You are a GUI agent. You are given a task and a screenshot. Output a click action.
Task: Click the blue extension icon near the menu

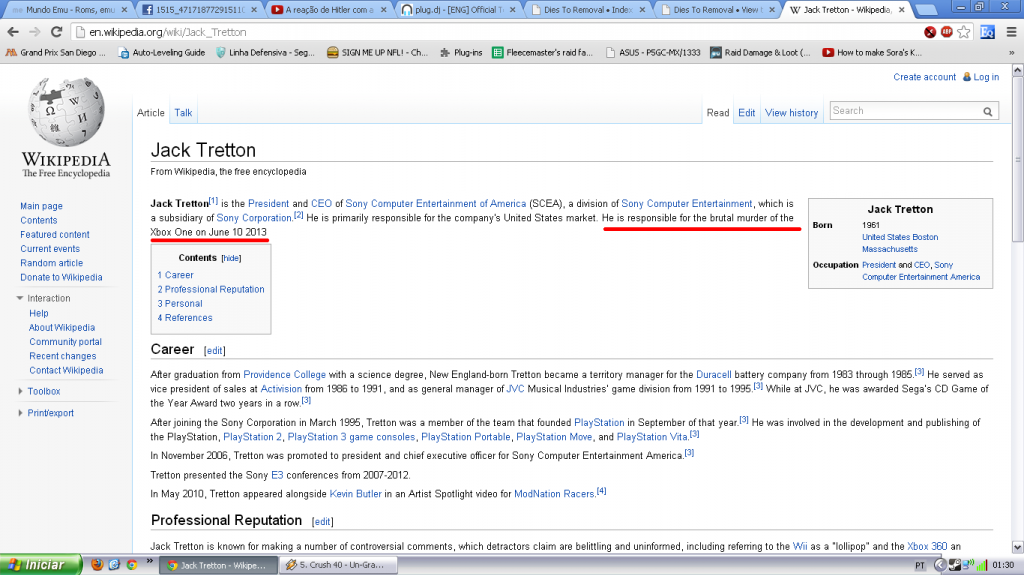pos(987,32)
